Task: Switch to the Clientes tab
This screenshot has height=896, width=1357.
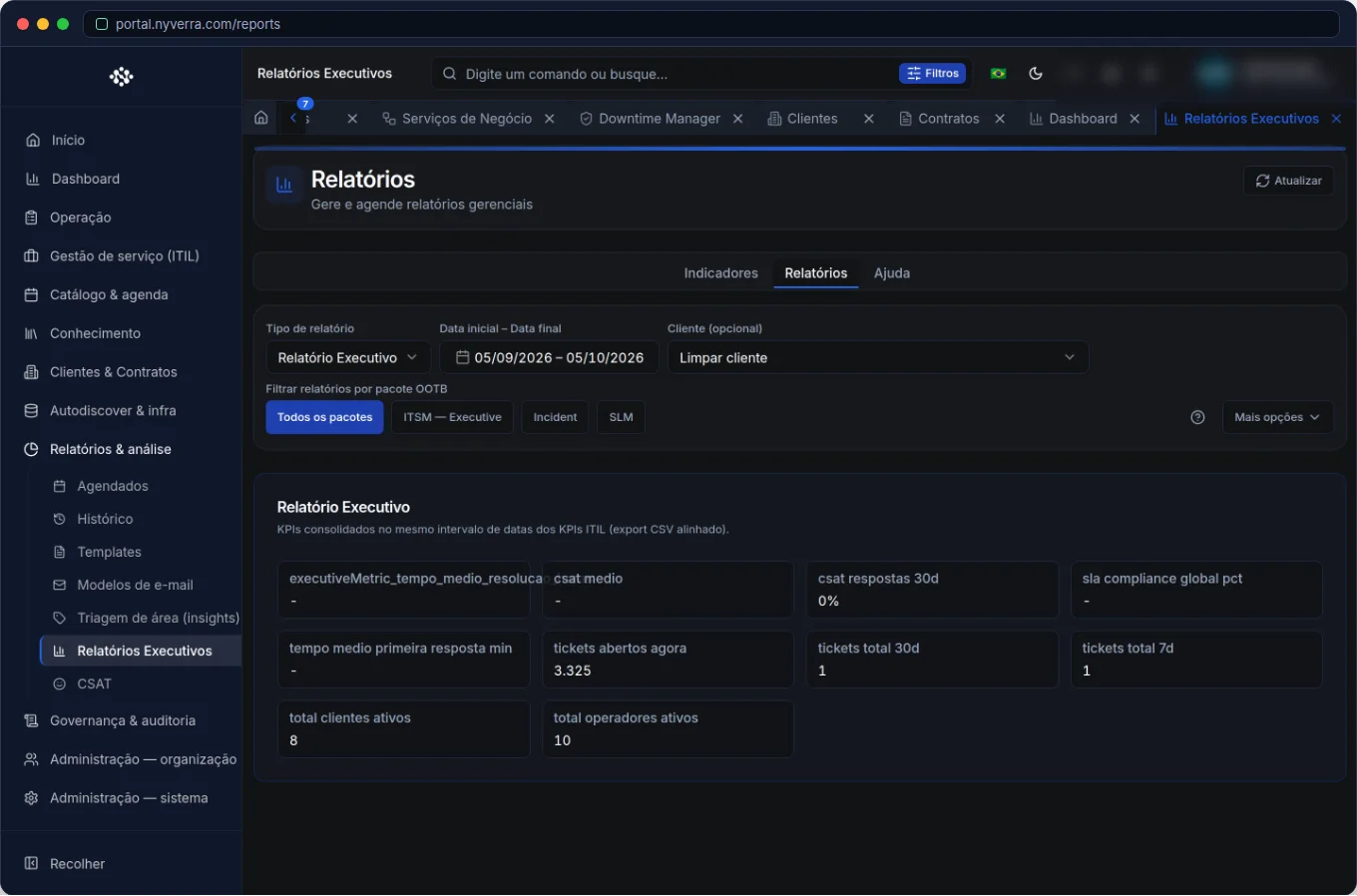Action: [x=803, y=119]
